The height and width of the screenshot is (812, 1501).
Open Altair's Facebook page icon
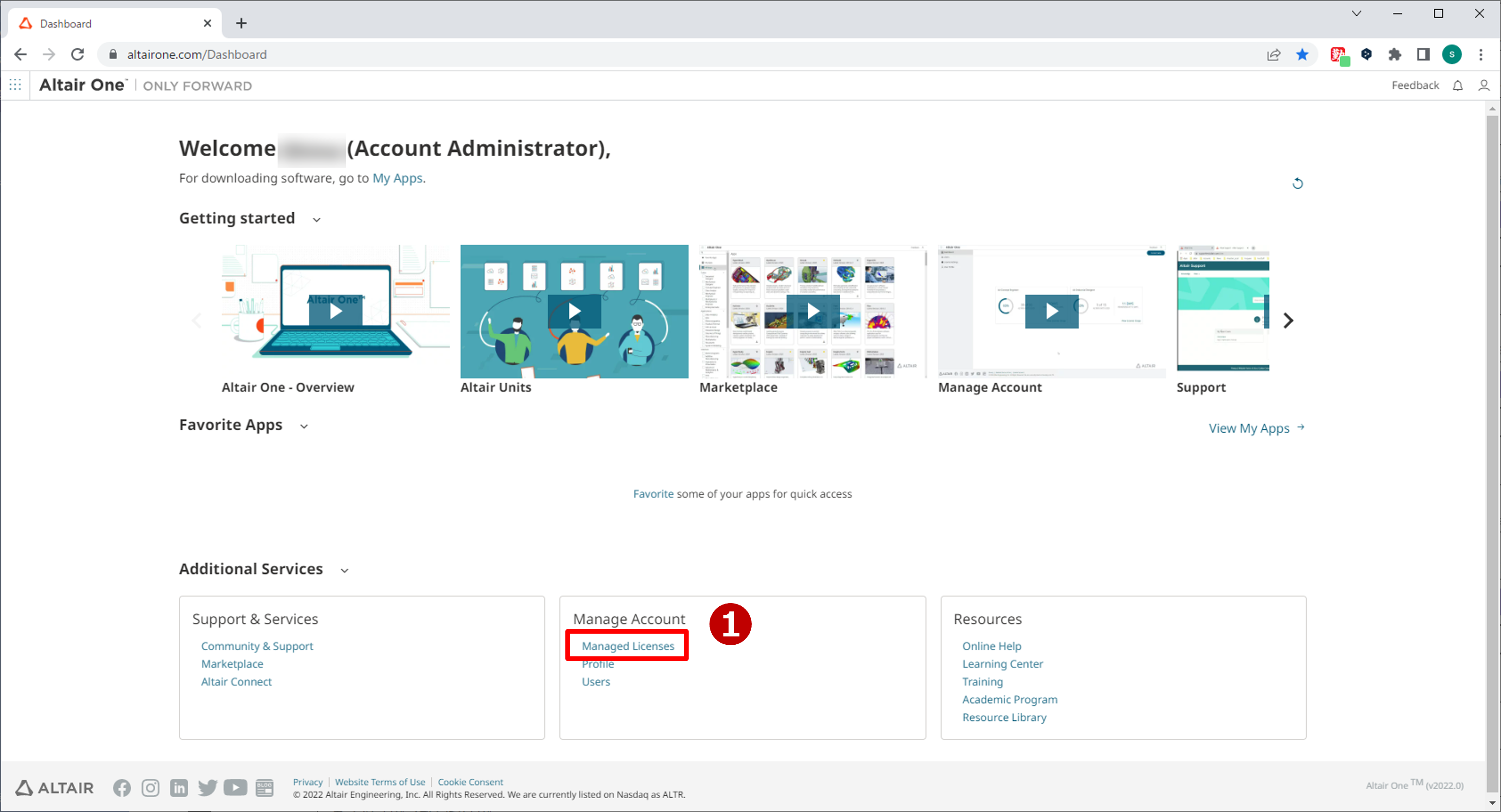(x=122, y=787)
